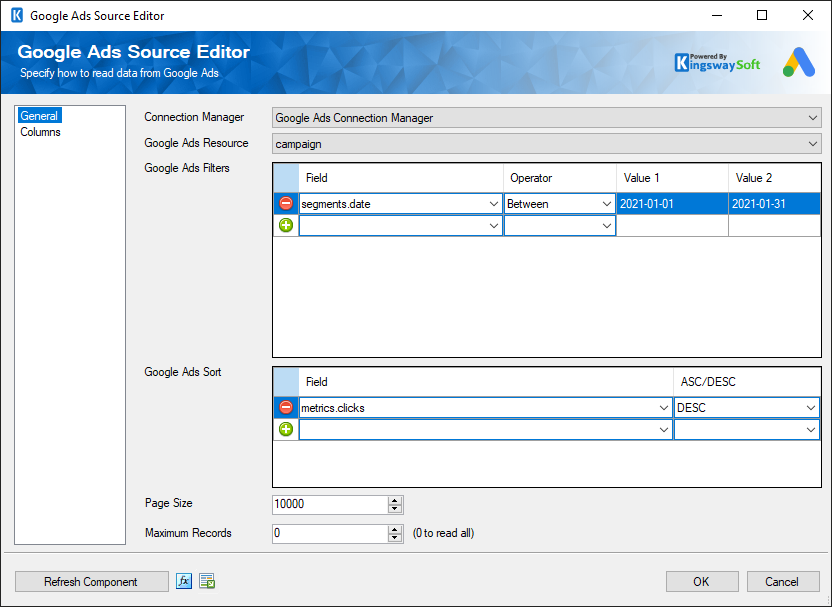Click the Maximum Records input field
Screen dimensions: 832x607
click(330, 533)
